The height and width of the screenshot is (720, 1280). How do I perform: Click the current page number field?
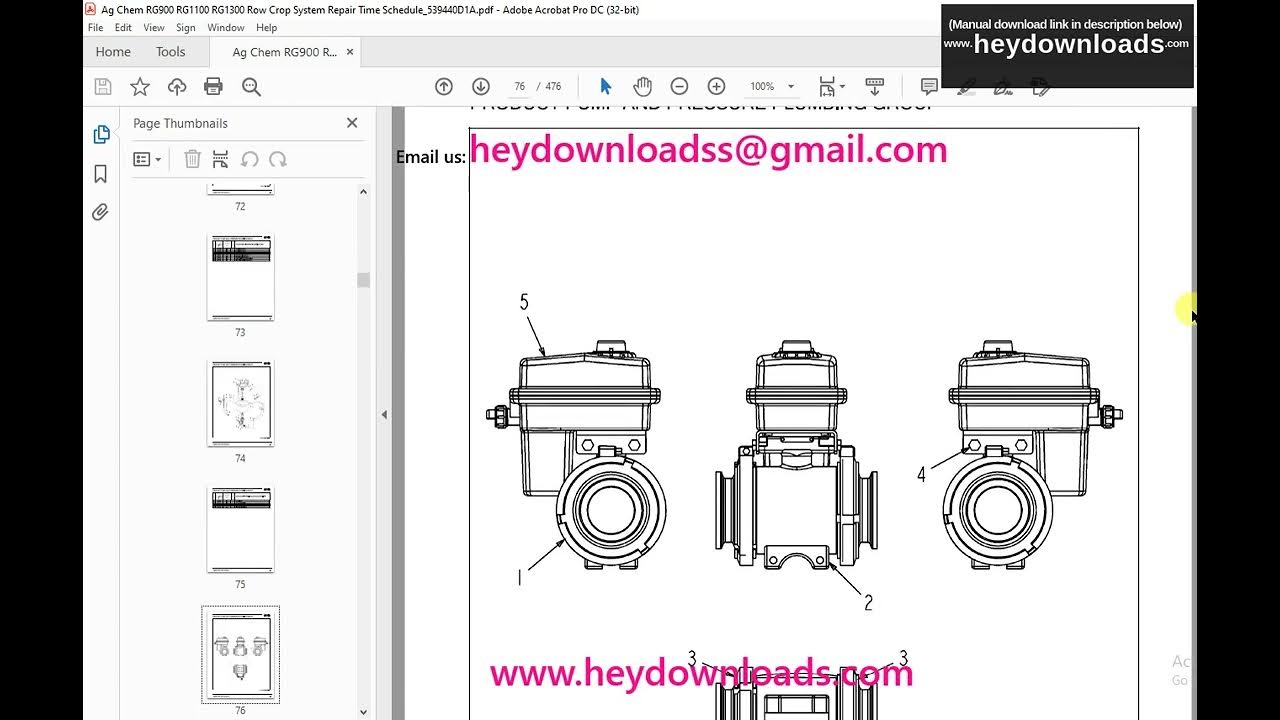520,87
